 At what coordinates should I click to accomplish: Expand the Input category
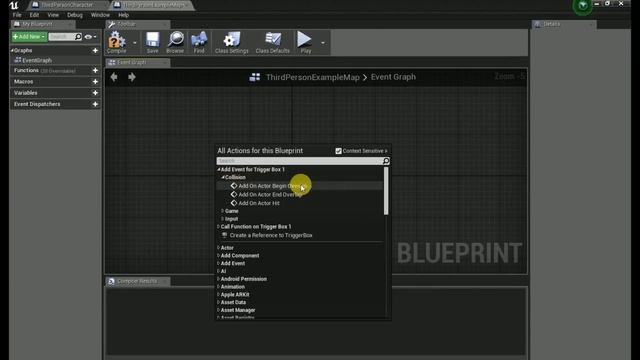[x=222, y=218]
